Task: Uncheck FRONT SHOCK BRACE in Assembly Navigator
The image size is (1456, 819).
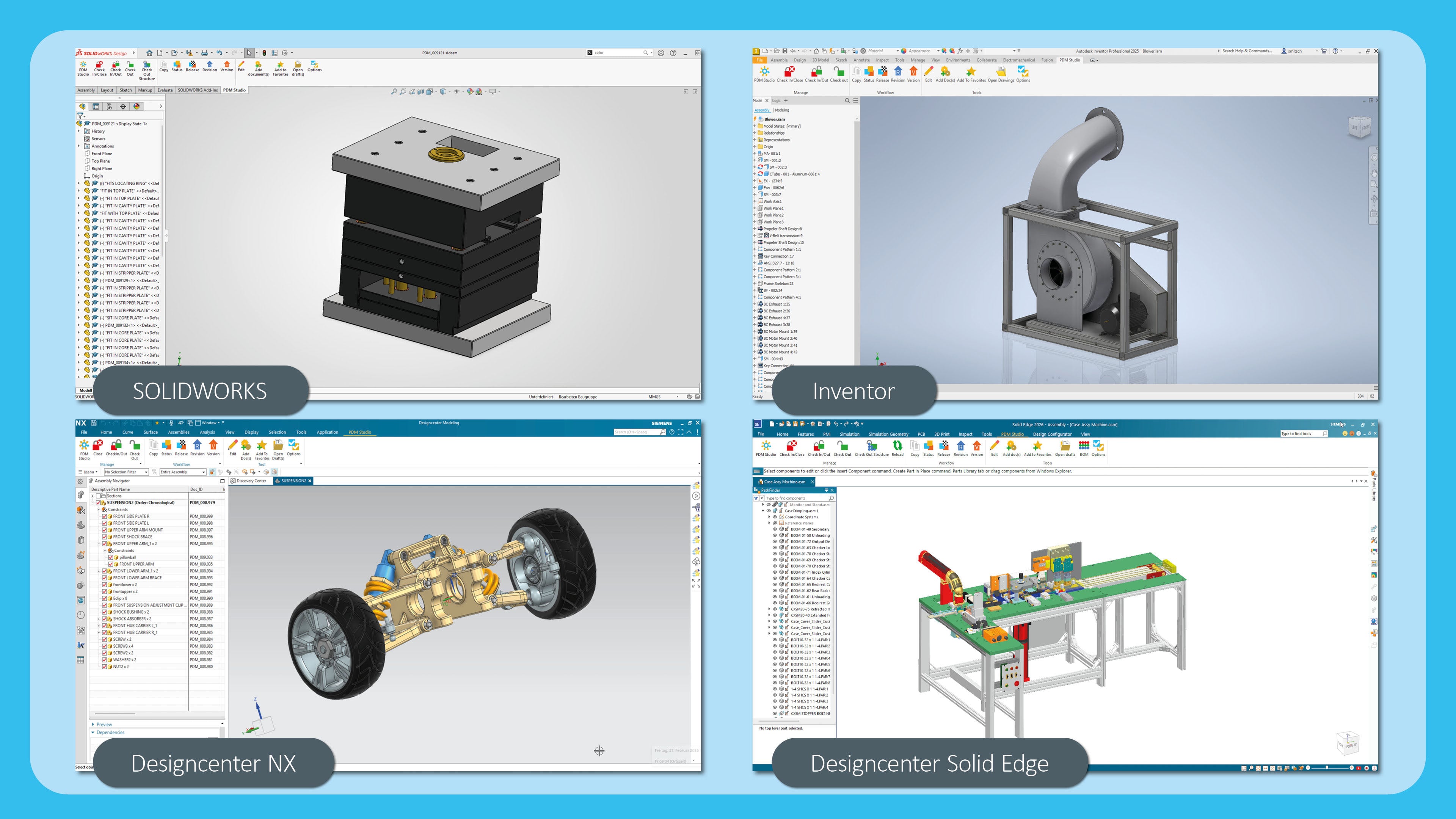Action: click(x=105, y=537)
